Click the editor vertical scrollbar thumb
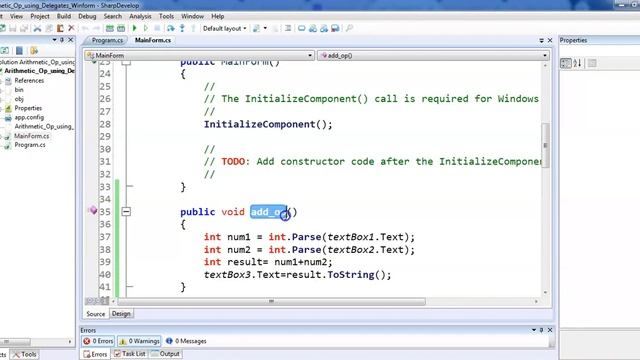The width and height of the screenshot is (640, 360). click(x=545, y=145)
